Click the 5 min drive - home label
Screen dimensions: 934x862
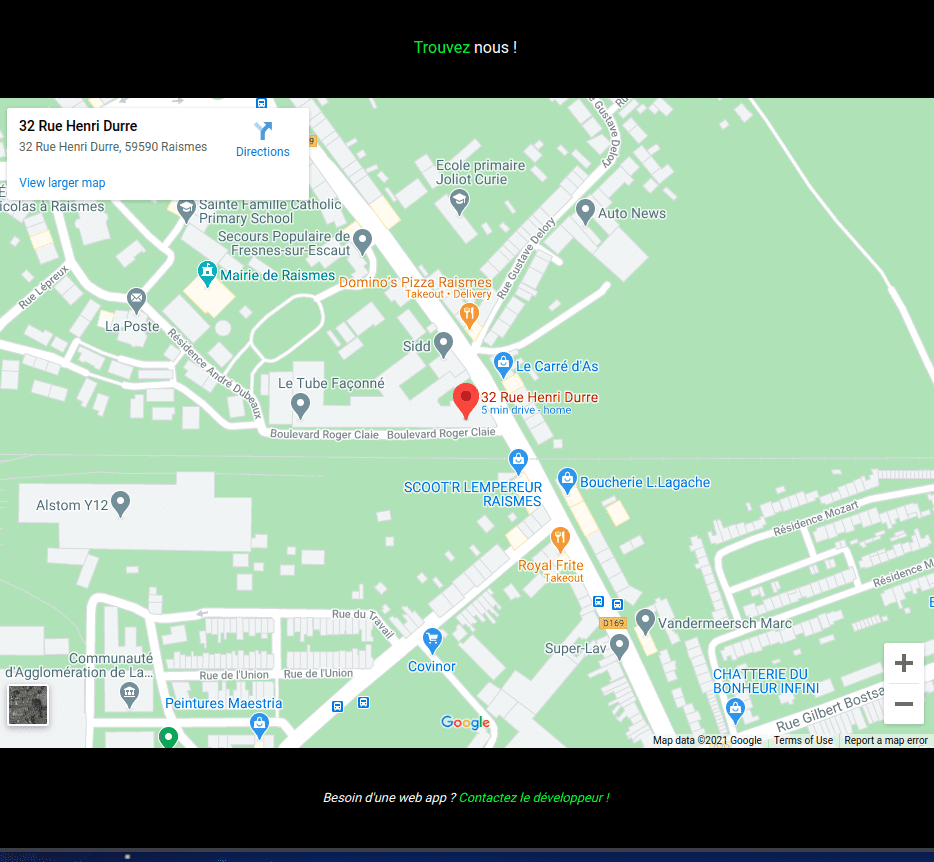tap(526, 410)
